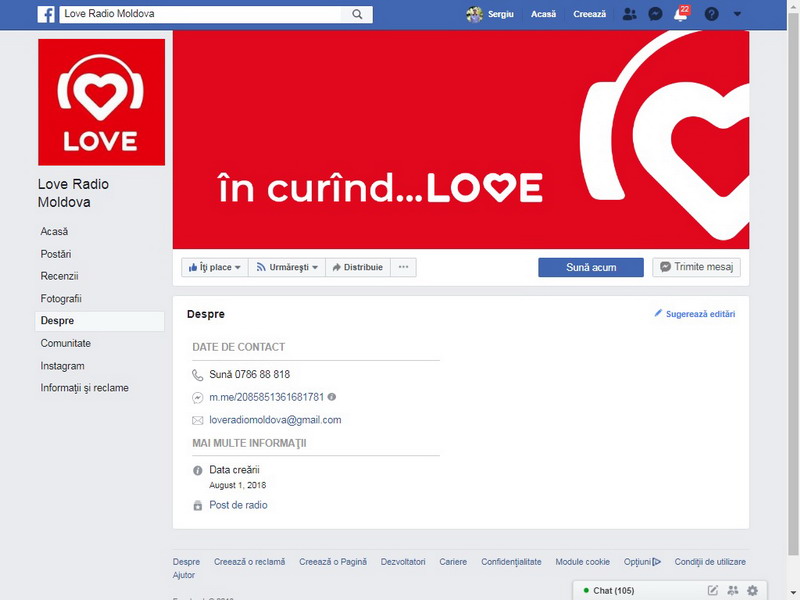The image size is (800, 600).
Task: Click the info icon after the m.me link
Action: click(x=332, y=396)
